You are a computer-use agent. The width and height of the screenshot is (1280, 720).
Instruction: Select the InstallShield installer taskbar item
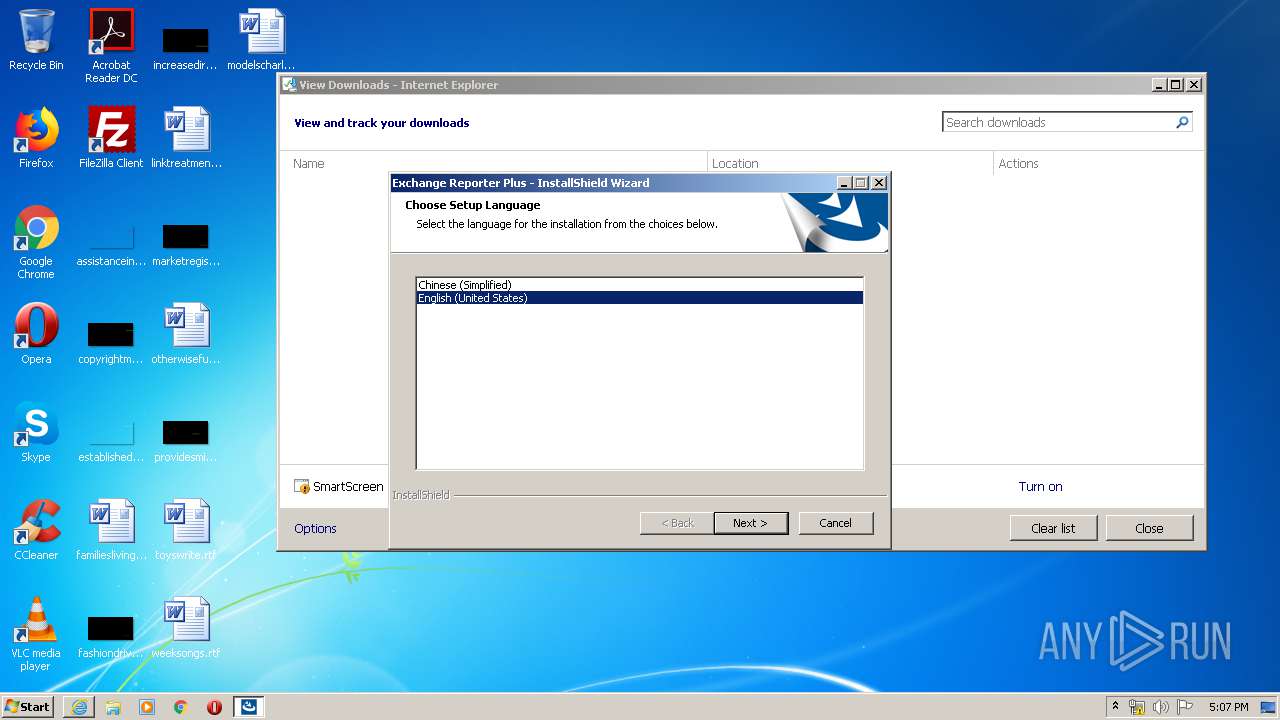(249, 707)
